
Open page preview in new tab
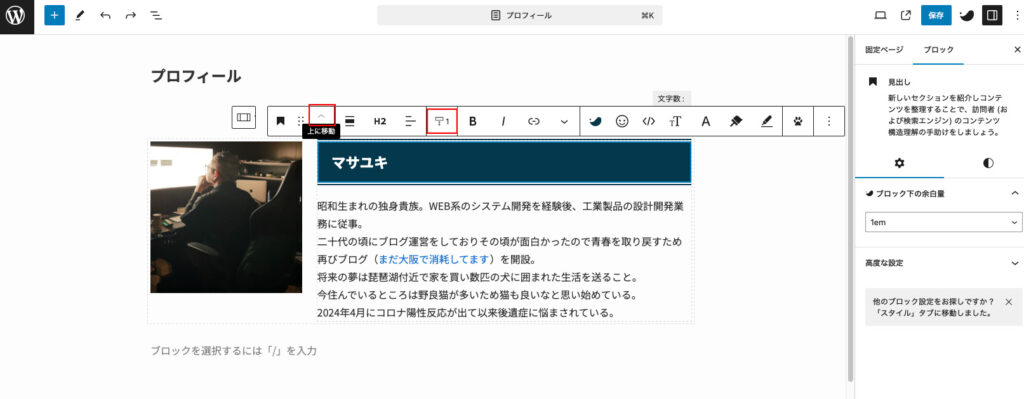click(x=905, y=15)
